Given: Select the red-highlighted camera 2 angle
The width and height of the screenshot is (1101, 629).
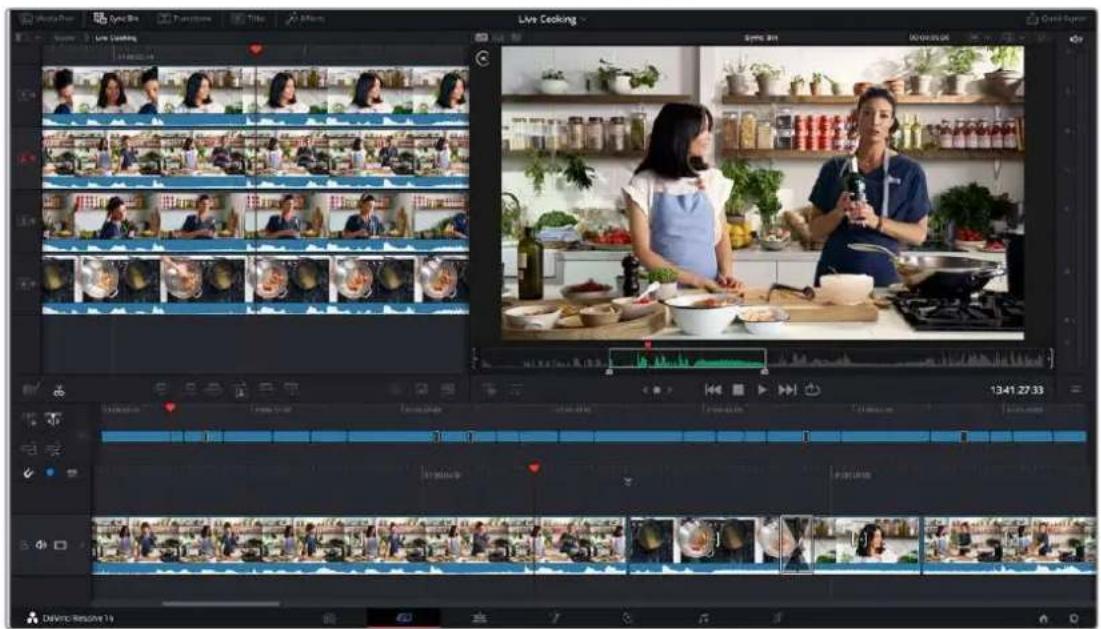Looking at the screenshot, I should click(x=26, y=158).
